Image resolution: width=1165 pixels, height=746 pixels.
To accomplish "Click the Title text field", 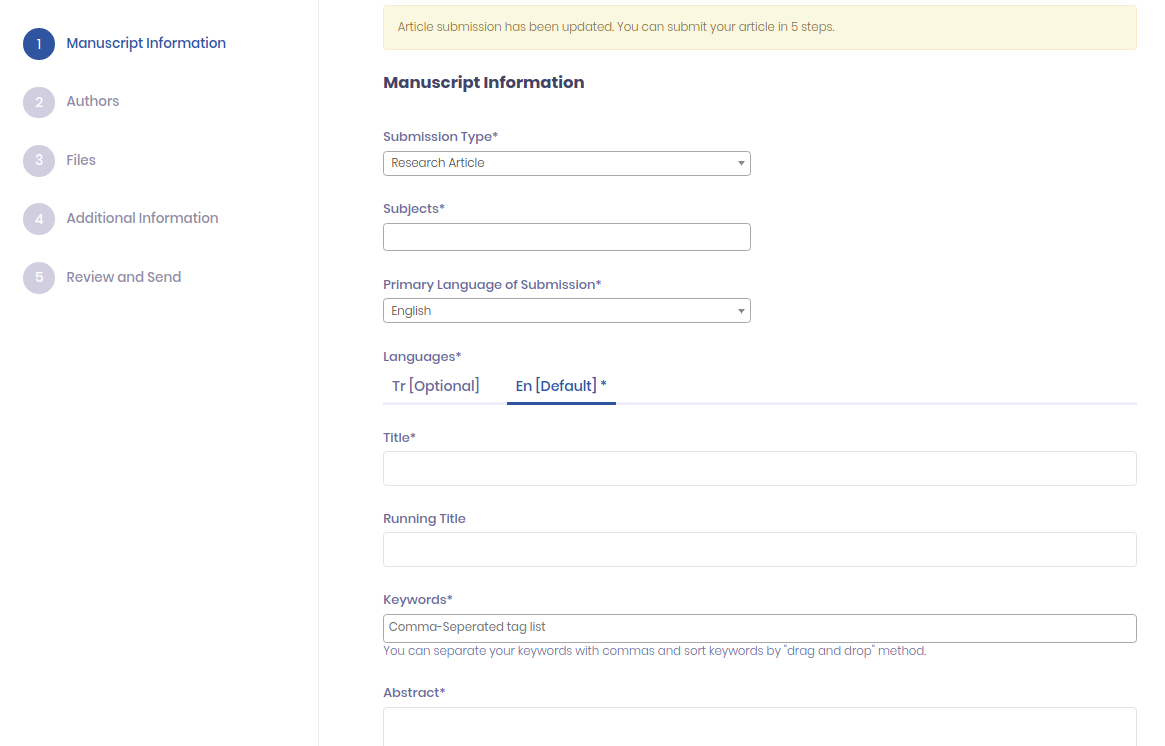I will point(759,468).
